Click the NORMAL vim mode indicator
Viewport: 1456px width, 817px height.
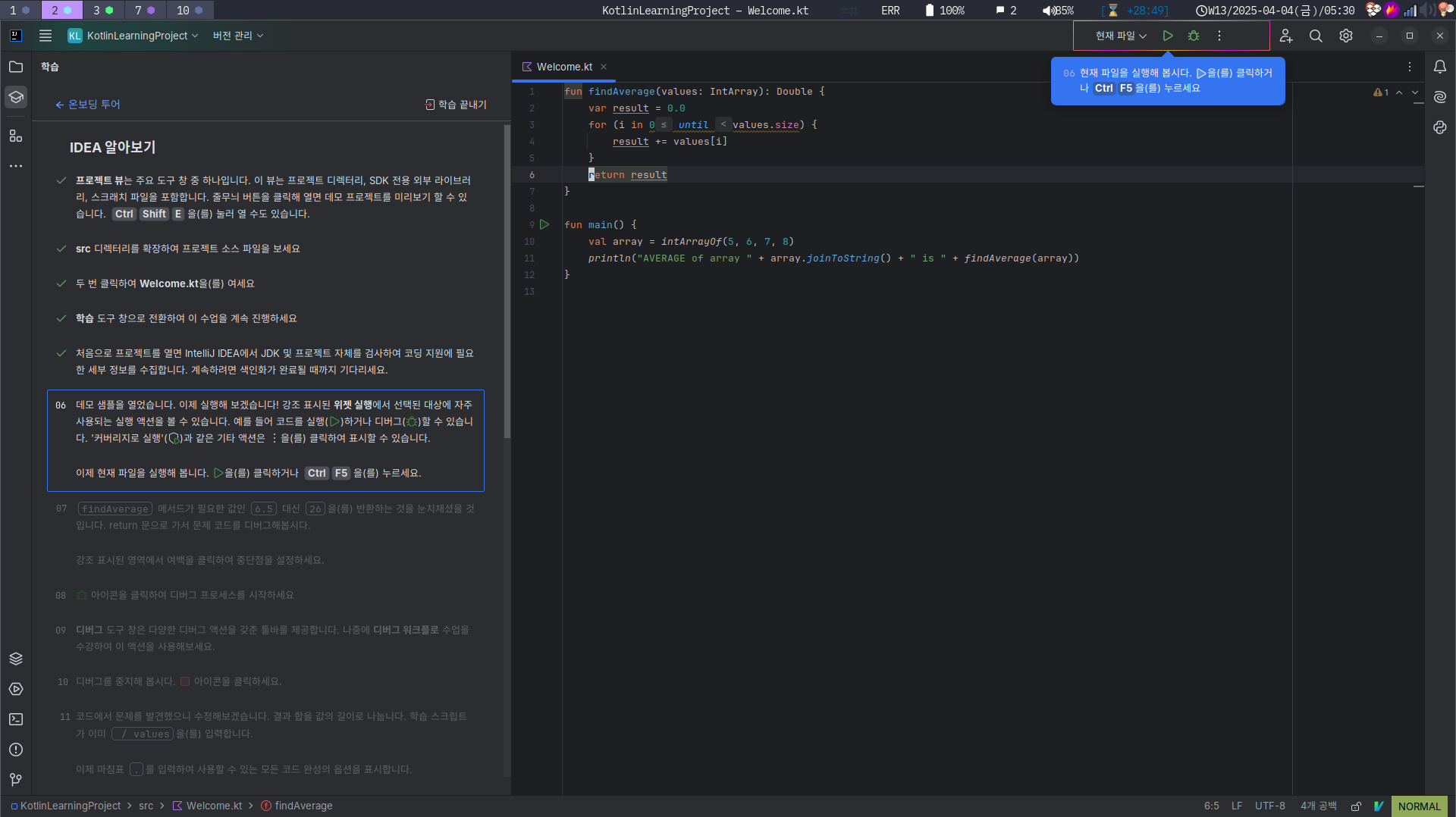click(x=1419, y=806)
